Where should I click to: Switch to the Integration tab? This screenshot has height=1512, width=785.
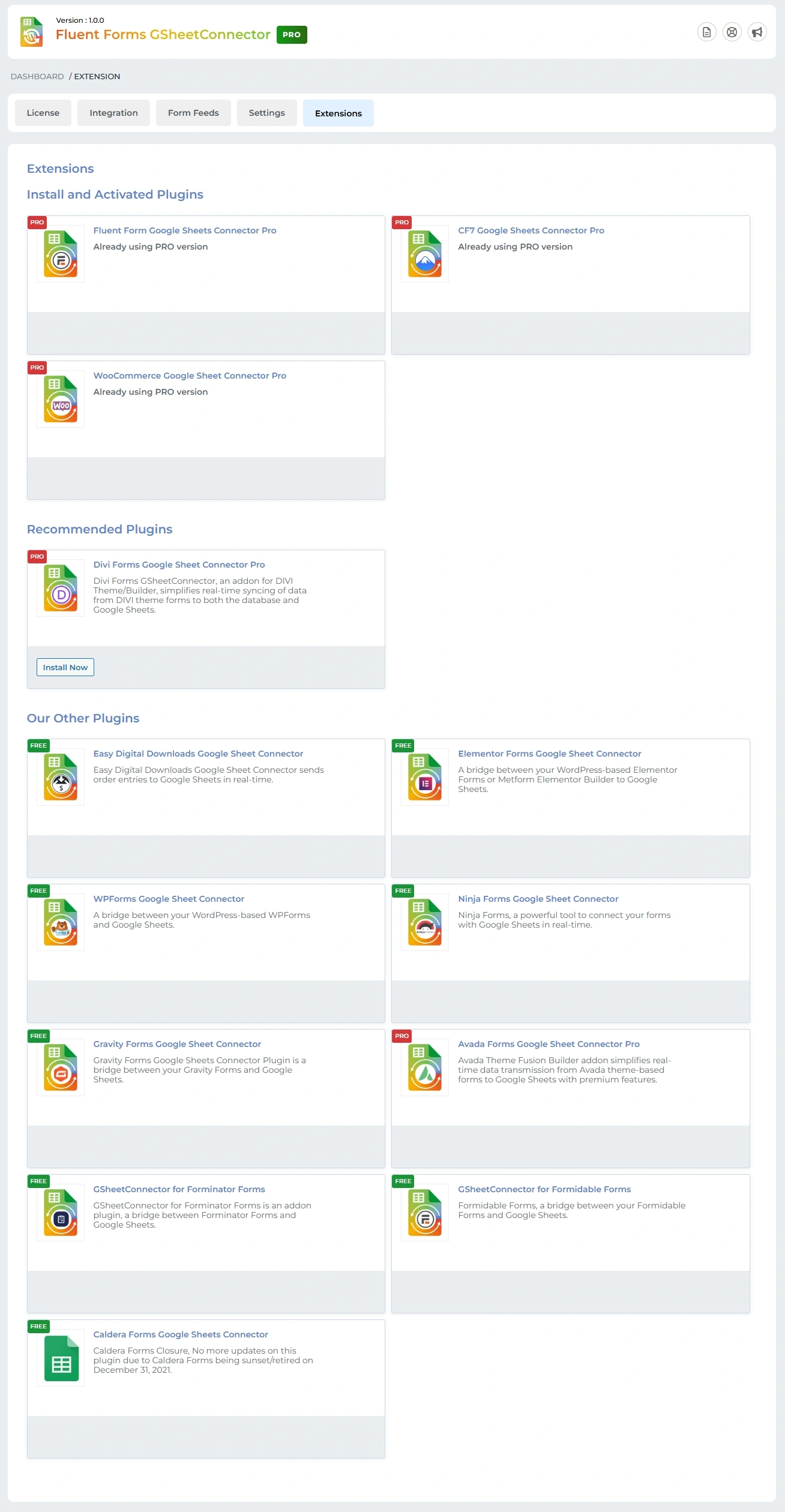[x=113, y=113]
